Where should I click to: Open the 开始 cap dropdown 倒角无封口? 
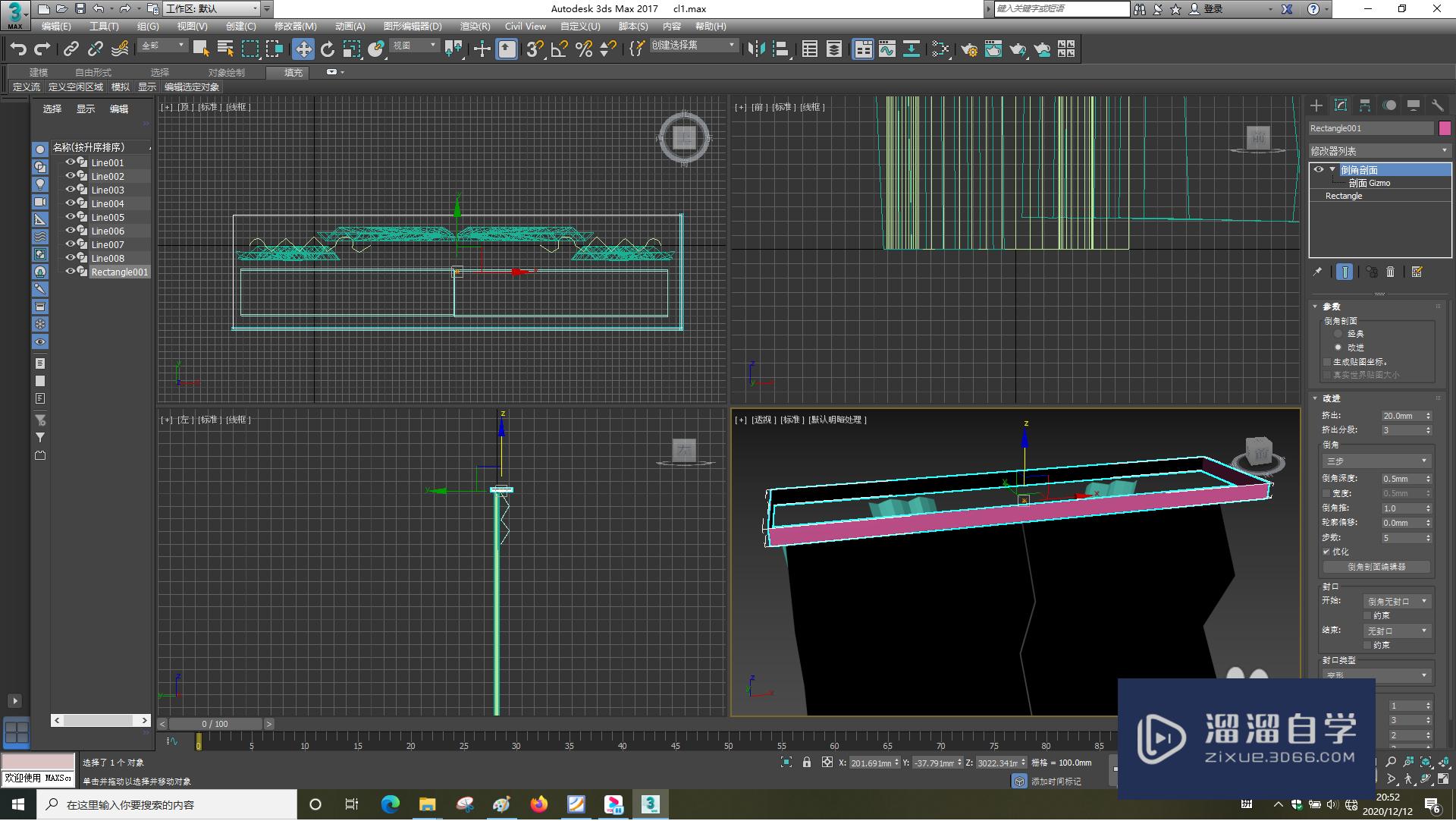[x=1397, y=601]
